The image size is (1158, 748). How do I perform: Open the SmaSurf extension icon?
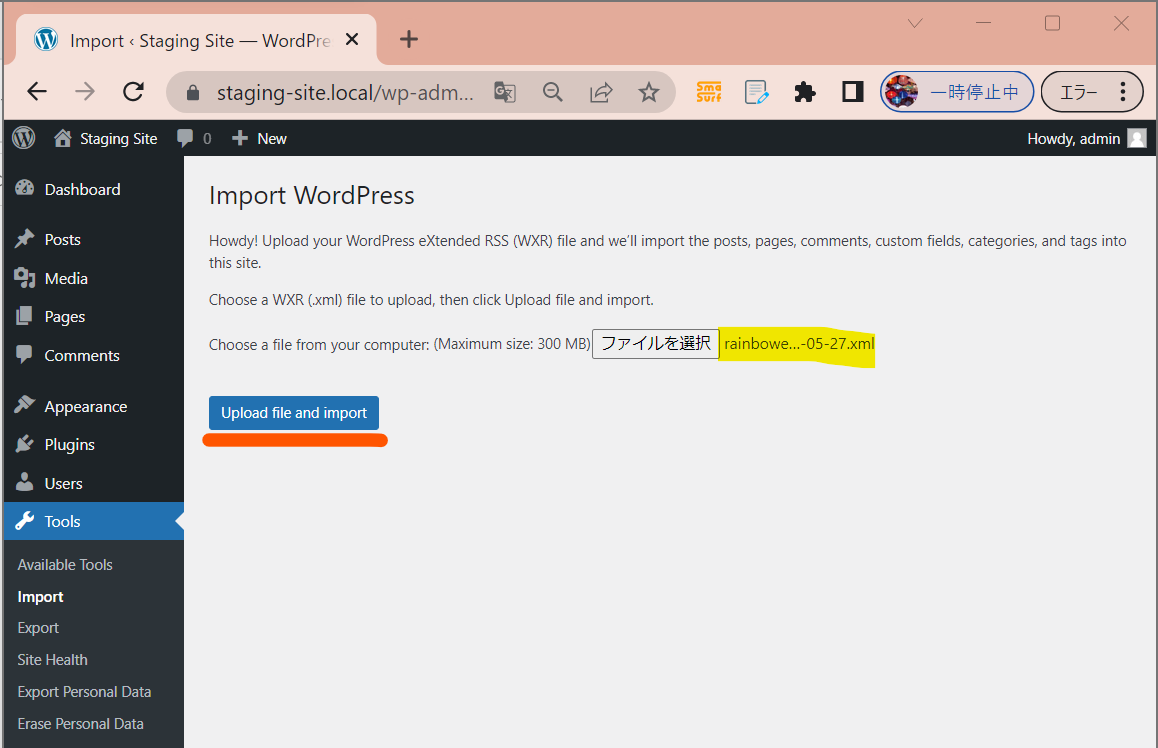click(x=709, y=92)
